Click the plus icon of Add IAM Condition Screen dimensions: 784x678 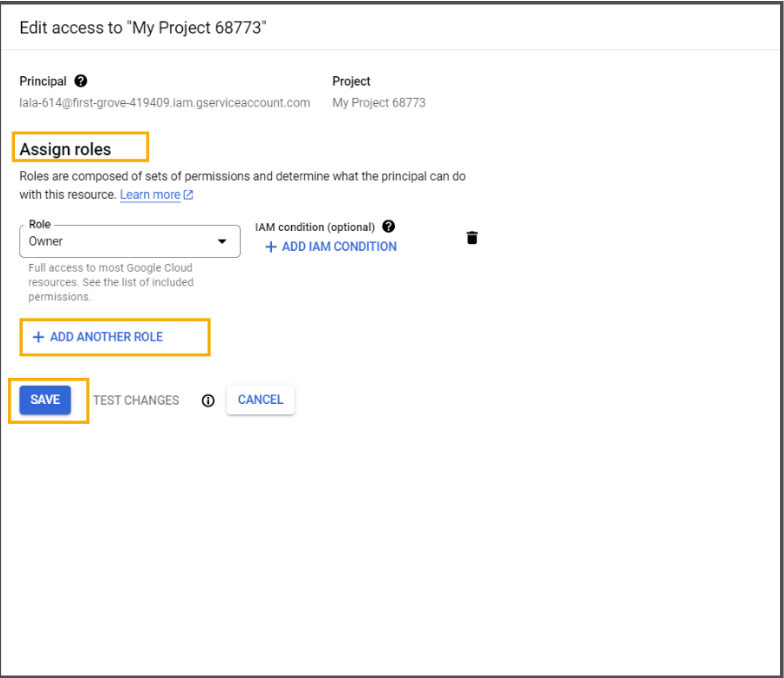pyautogui.click(x=270, y=247)
